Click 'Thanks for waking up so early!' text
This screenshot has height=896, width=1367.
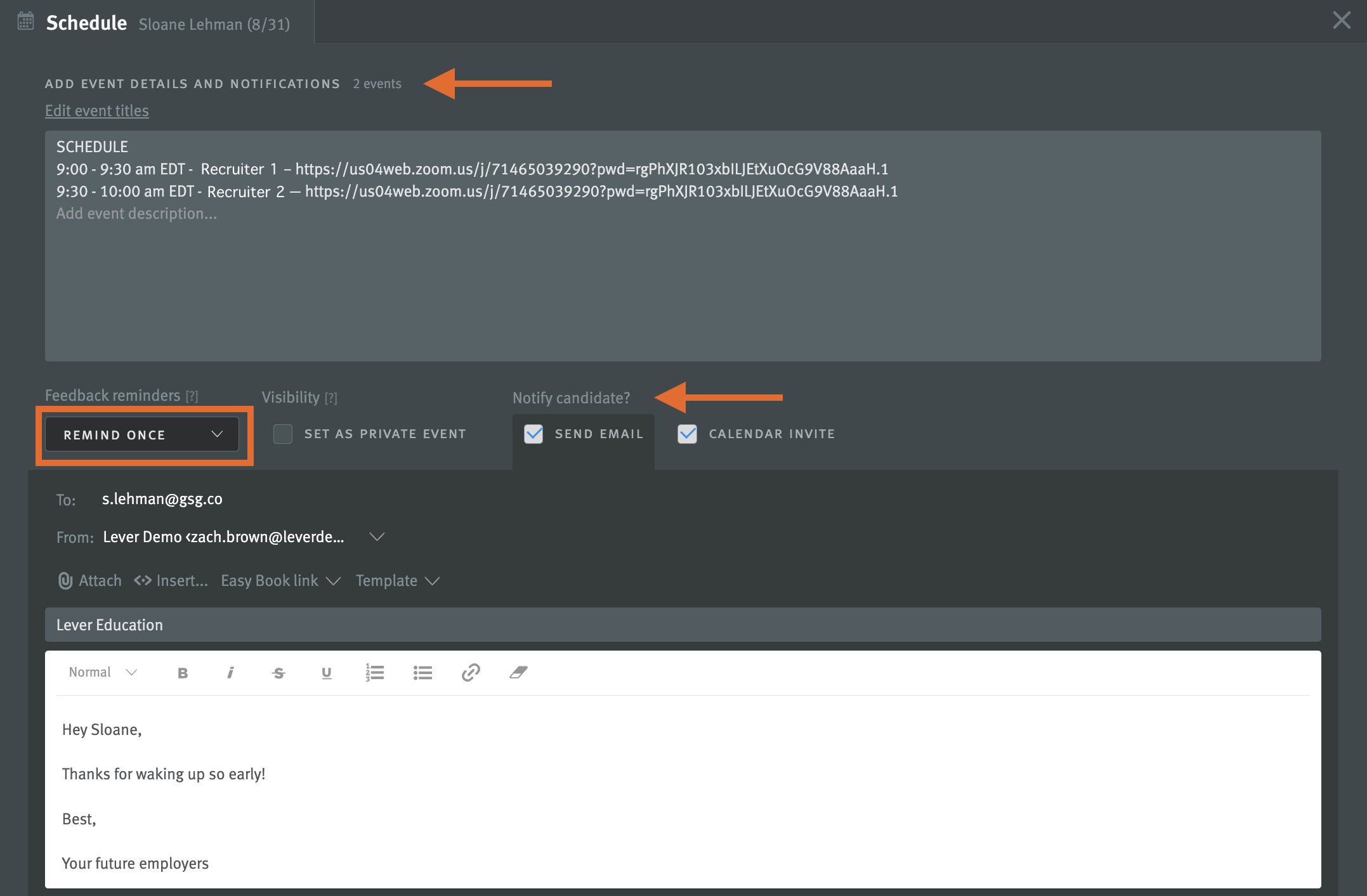click(x=164, y=774)
